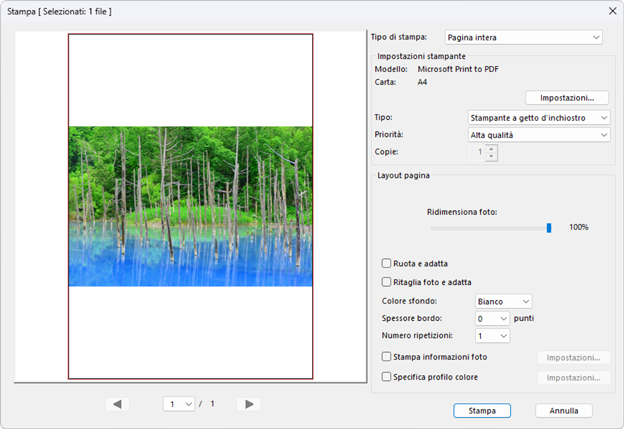Increase the Copie count with up arrow
The image size is (624, 429).
[491, 148]
